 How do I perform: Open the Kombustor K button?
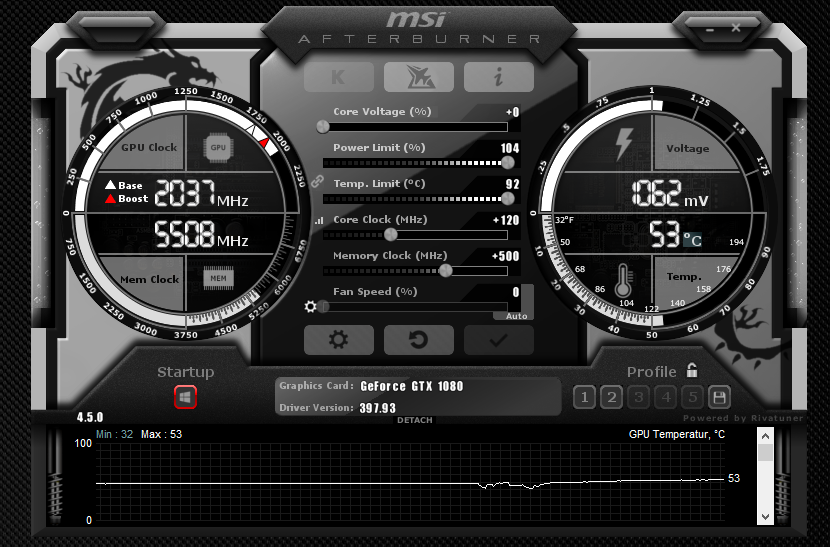click(339, 77)
